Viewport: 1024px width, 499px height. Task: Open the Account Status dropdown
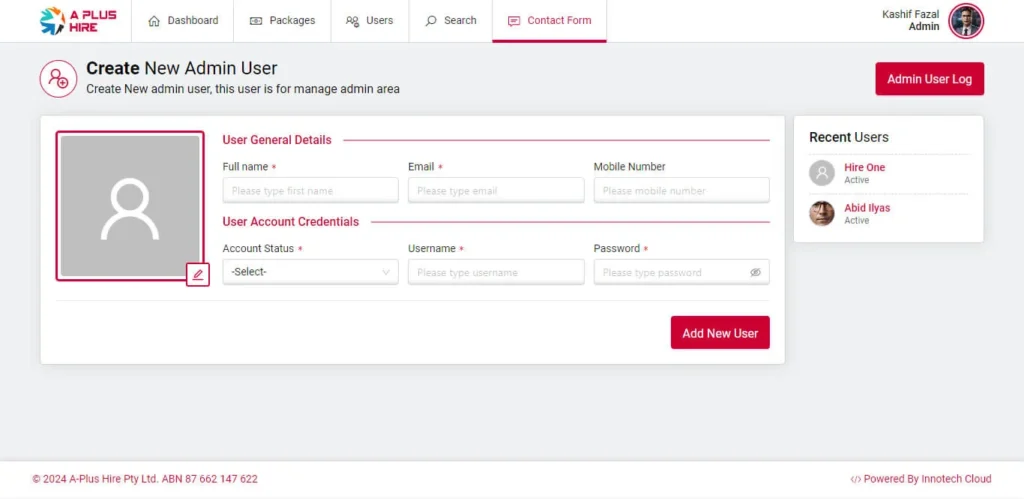click(310, 272)
